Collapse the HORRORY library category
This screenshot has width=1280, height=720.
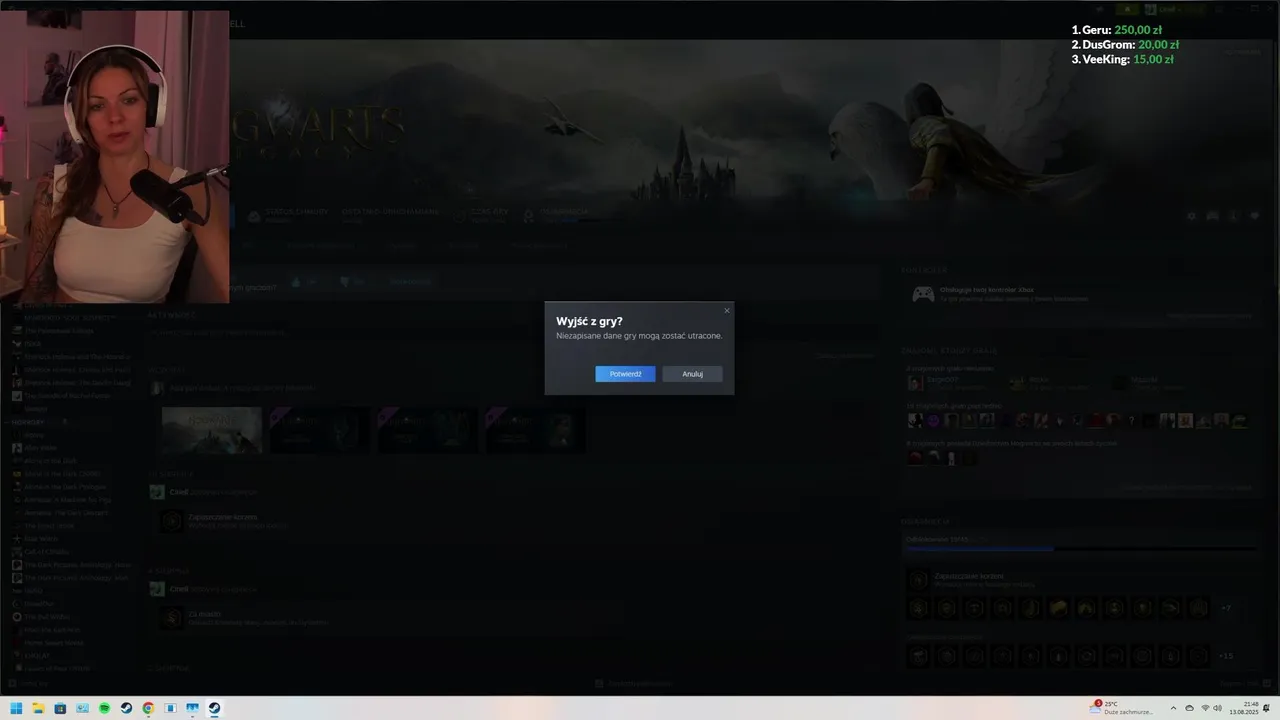(28, 422)
